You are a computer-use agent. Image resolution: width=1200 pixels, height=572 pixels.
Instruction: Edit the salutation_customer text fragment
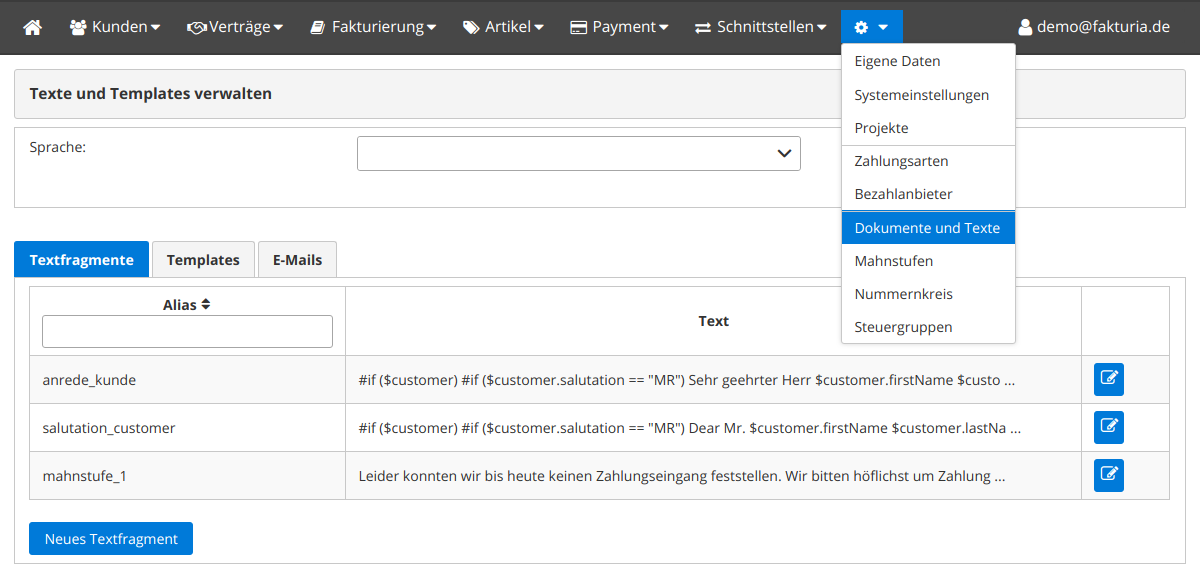[1108, 428]
